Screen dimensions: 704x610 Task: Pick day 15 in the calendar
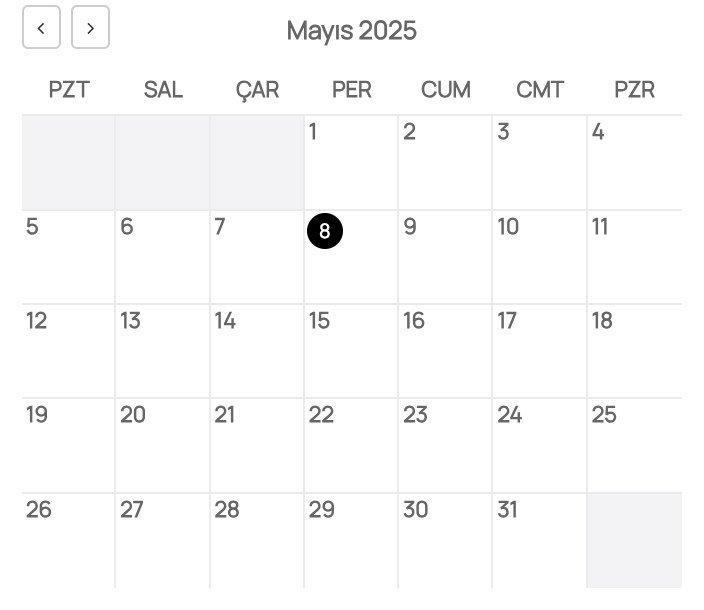click(x=350, y=351)
